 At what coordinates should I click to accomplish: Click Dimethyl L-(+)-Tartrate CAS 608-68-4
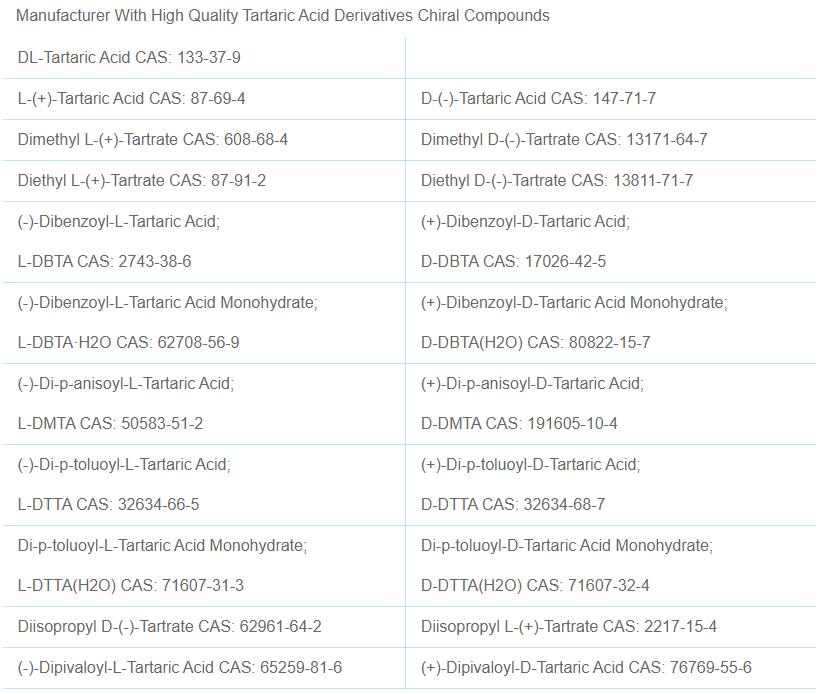pyautogui.click(x=152, y=140)
